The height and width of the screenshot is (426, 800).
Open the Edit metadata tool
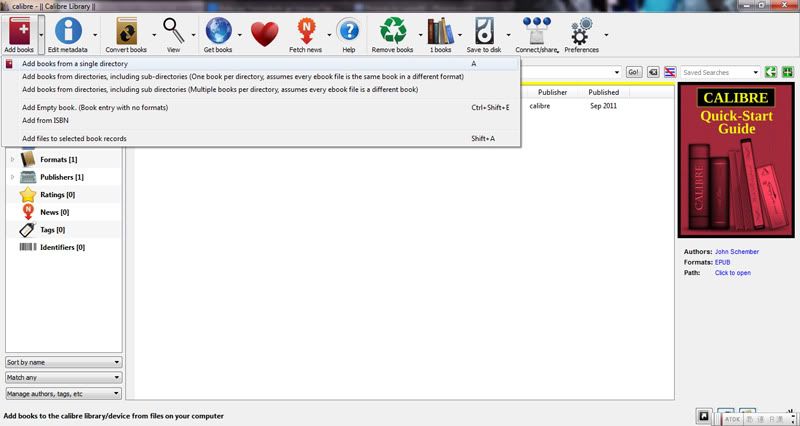click(x=68, y=31)
